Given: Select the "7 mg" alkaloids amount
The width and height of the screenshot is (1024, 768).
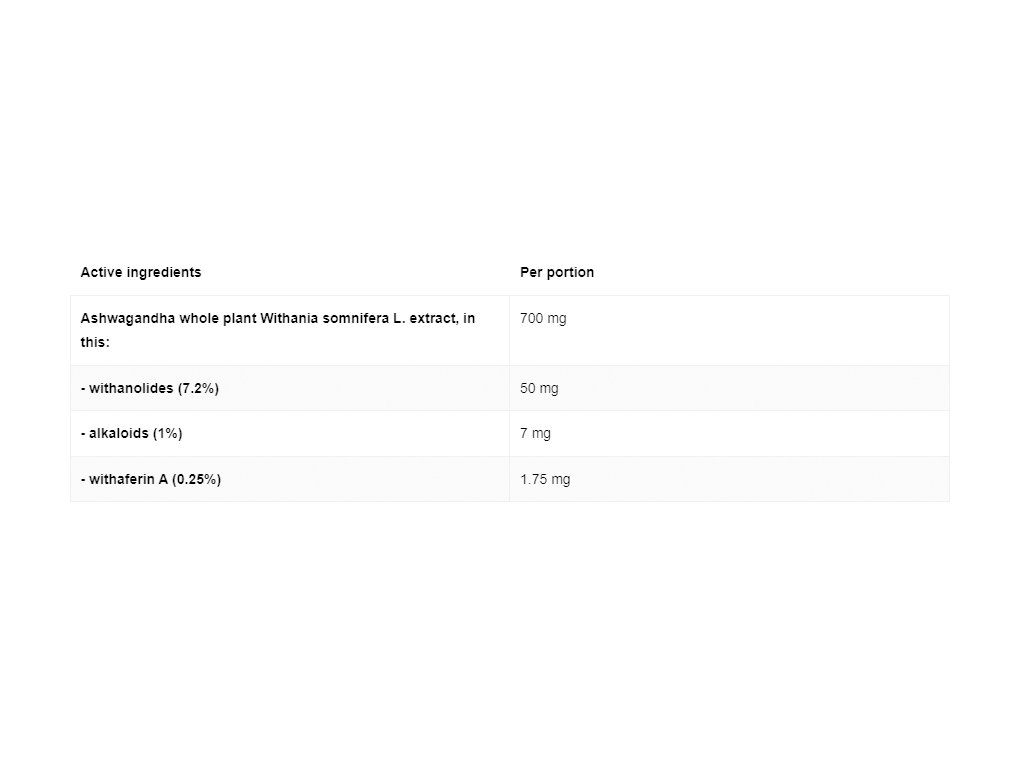Looking at the screenshot, I should coord(535,433).
